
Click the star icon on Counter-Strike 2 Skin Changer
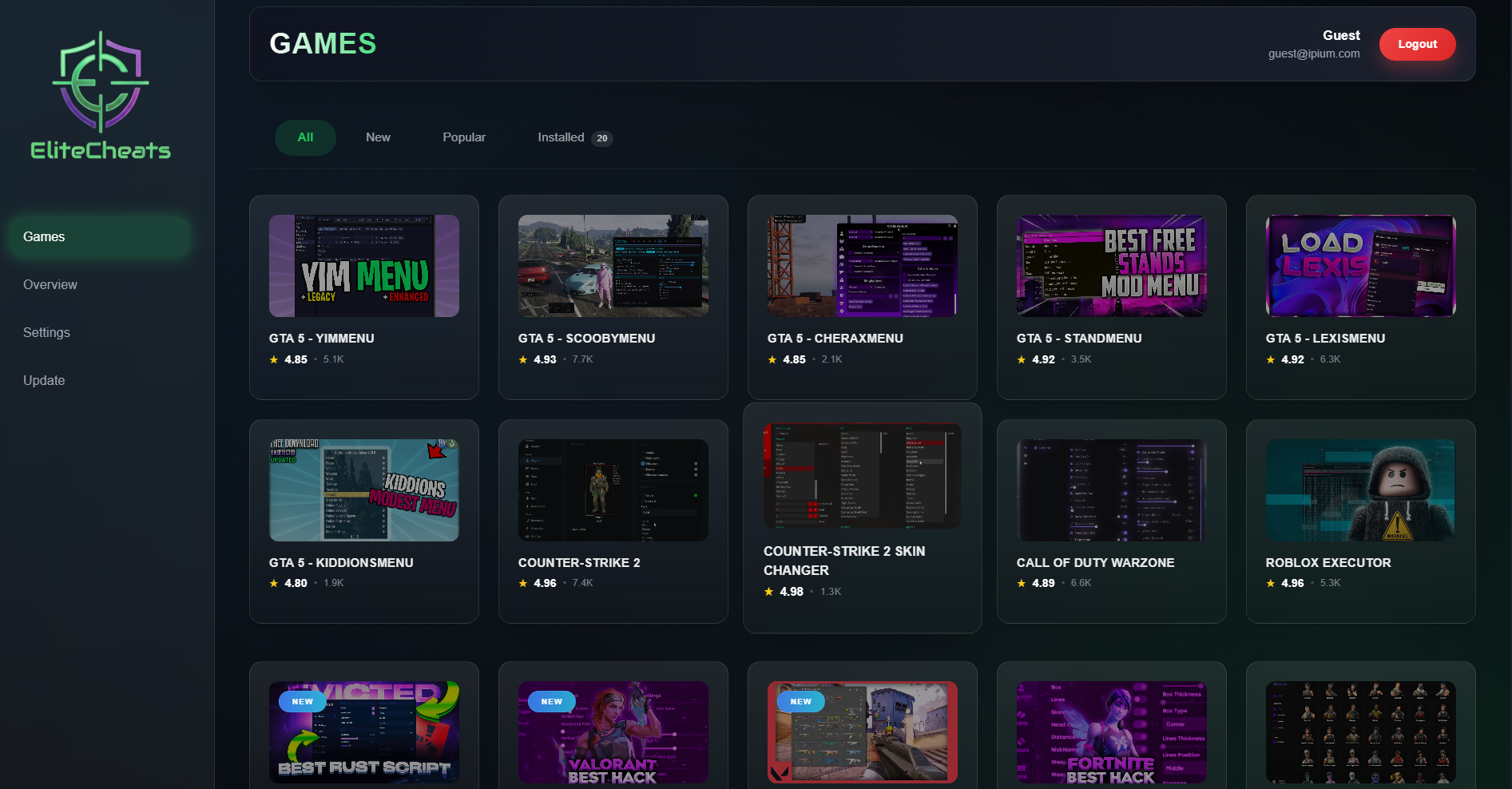(x=769, y=592)
